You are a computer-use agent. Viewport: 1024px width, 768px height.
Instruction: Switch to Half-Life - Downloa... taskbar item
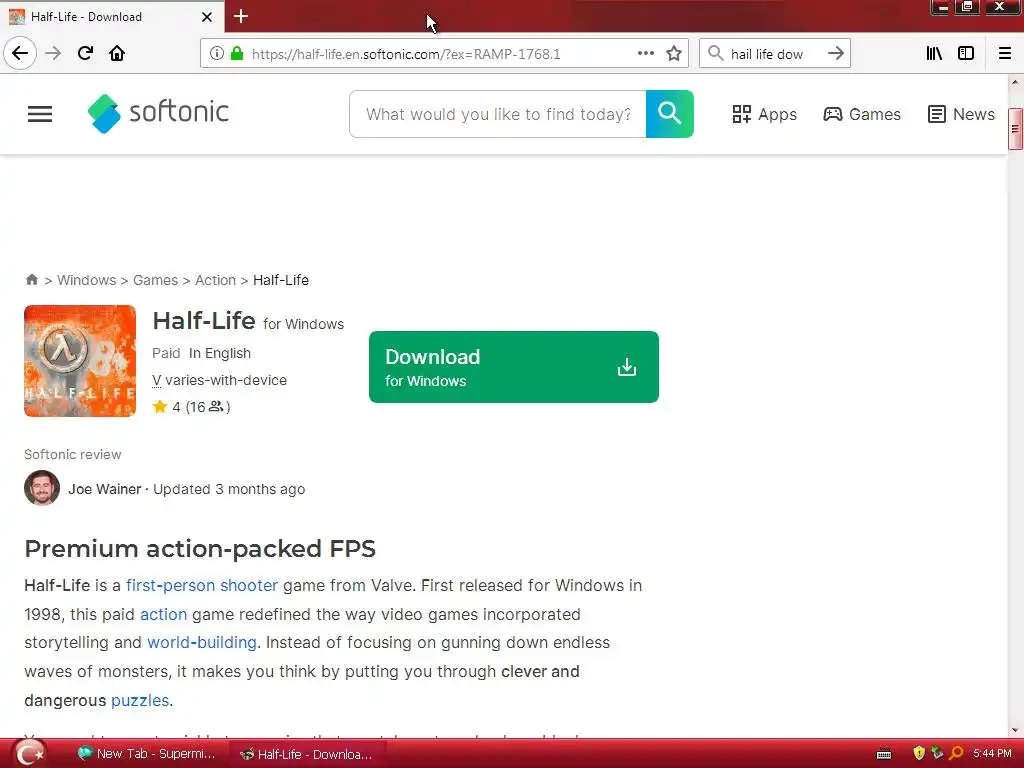[306, 754]
